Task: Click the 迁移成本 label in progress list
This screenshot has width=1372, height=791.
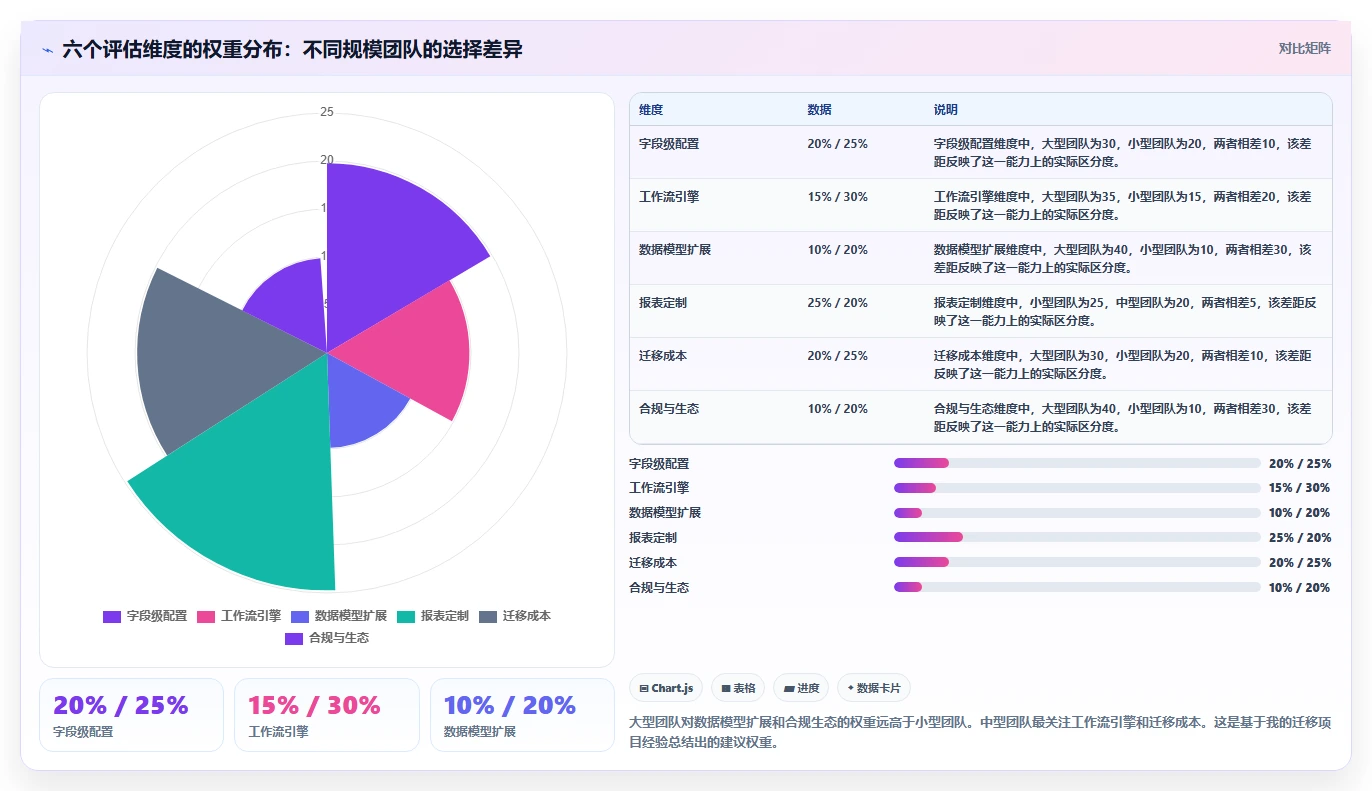Action: pyautogui.click(x=653, y=562)
